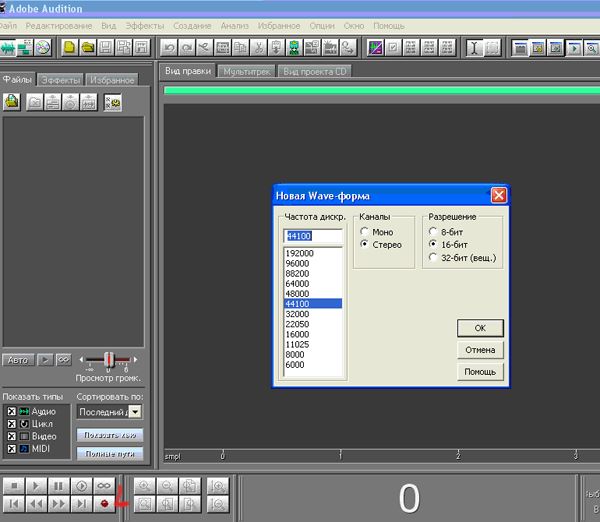This screenshot has width=600, height=522.
Task: Click the Go to Beginning transport button
Action: click(14, 504)
